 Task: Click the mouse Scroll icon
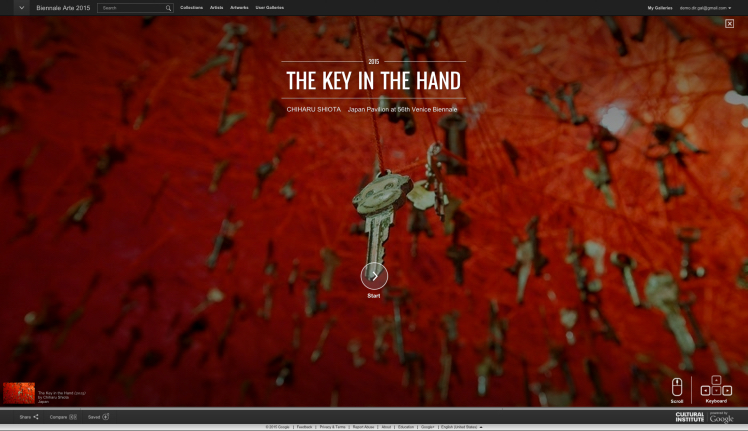[x=677, y=387]
